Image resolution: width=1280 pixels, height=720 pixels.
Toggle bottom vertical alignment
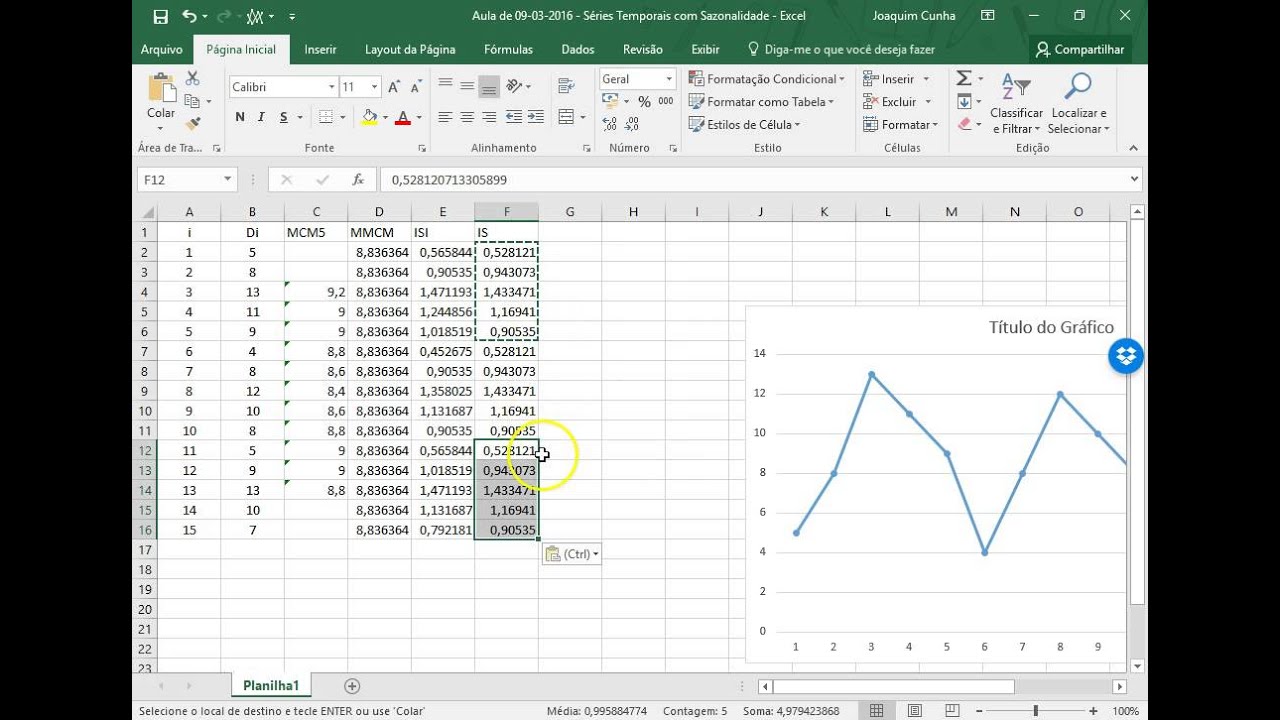(489, 86)
